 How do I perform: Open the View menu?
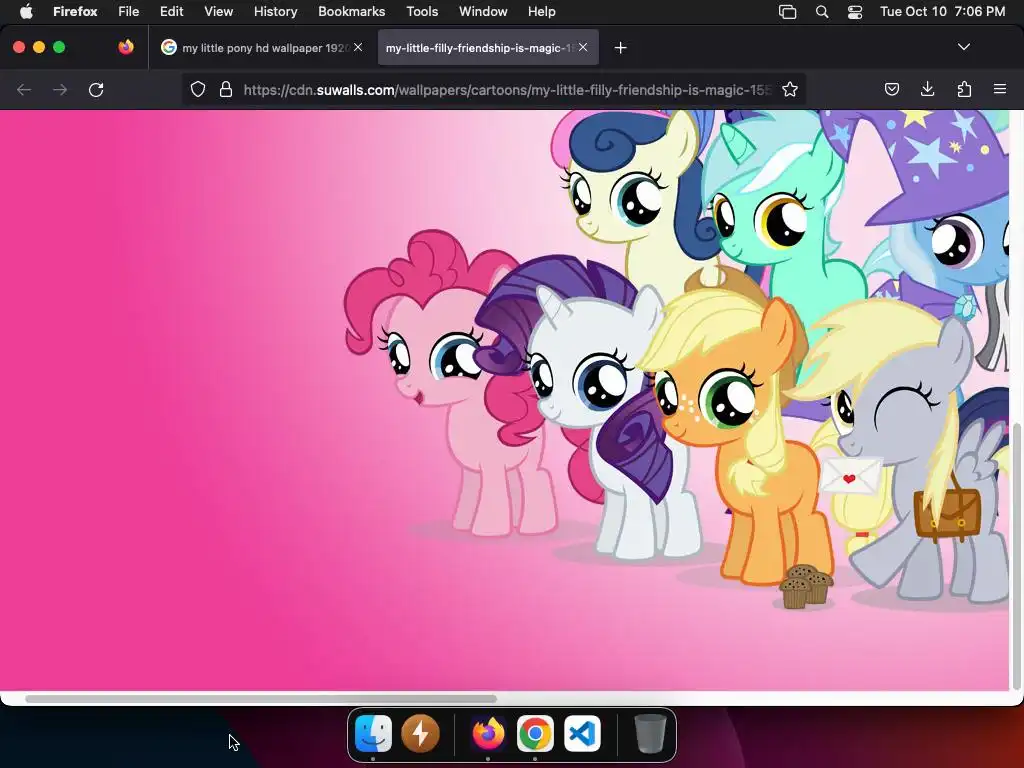click(218, 11)
